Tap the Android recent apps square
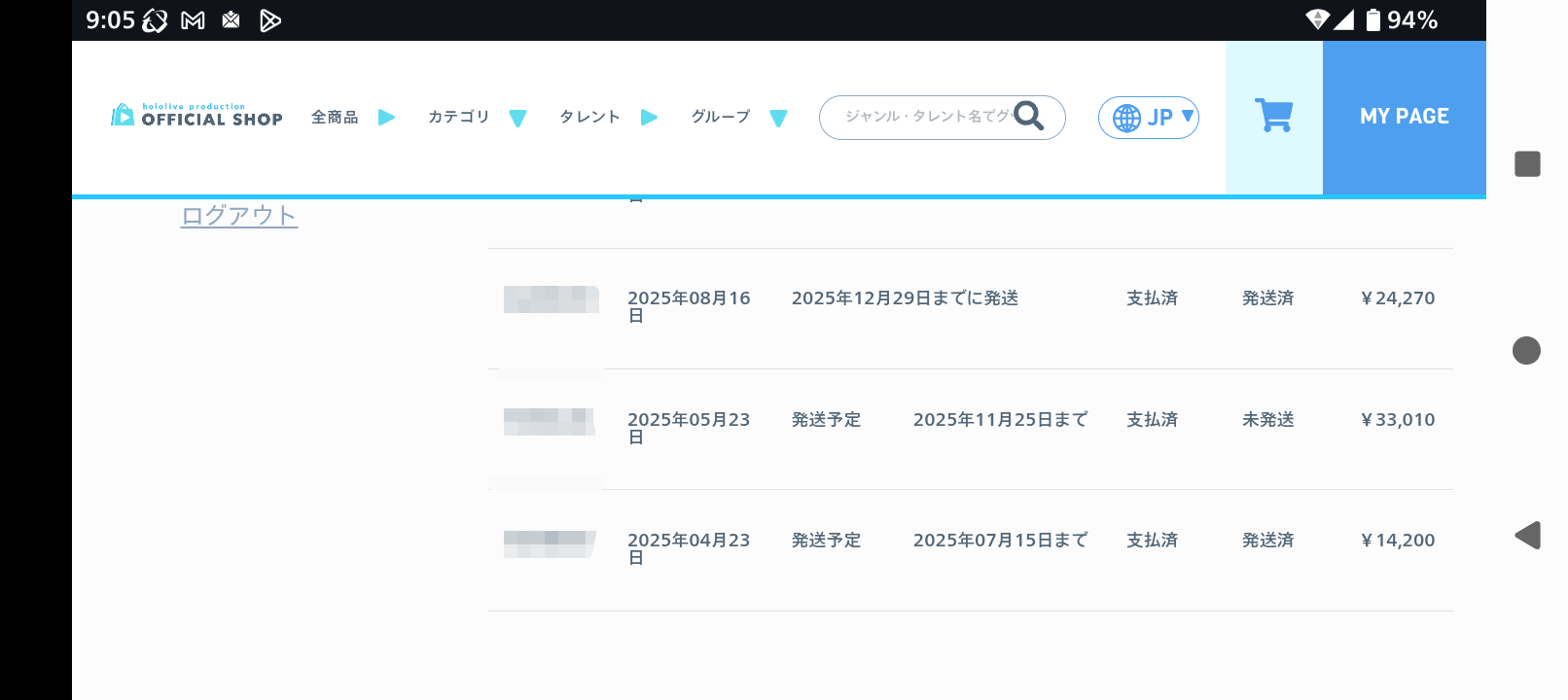The width and height of the screenshot is (1568, 700). [1527, 164]
